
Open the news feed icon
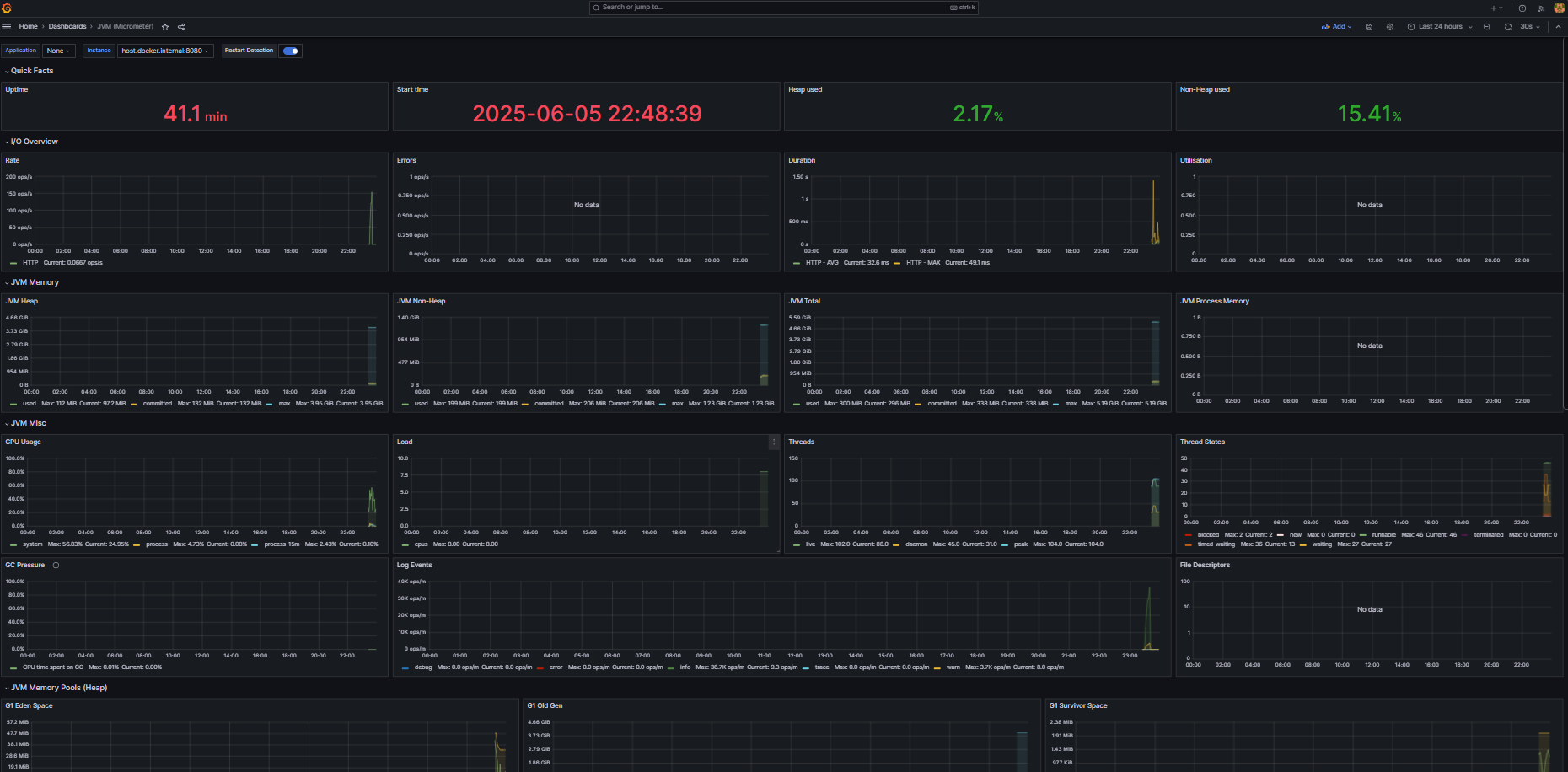pyautogui.click(x=1541, y=8)
